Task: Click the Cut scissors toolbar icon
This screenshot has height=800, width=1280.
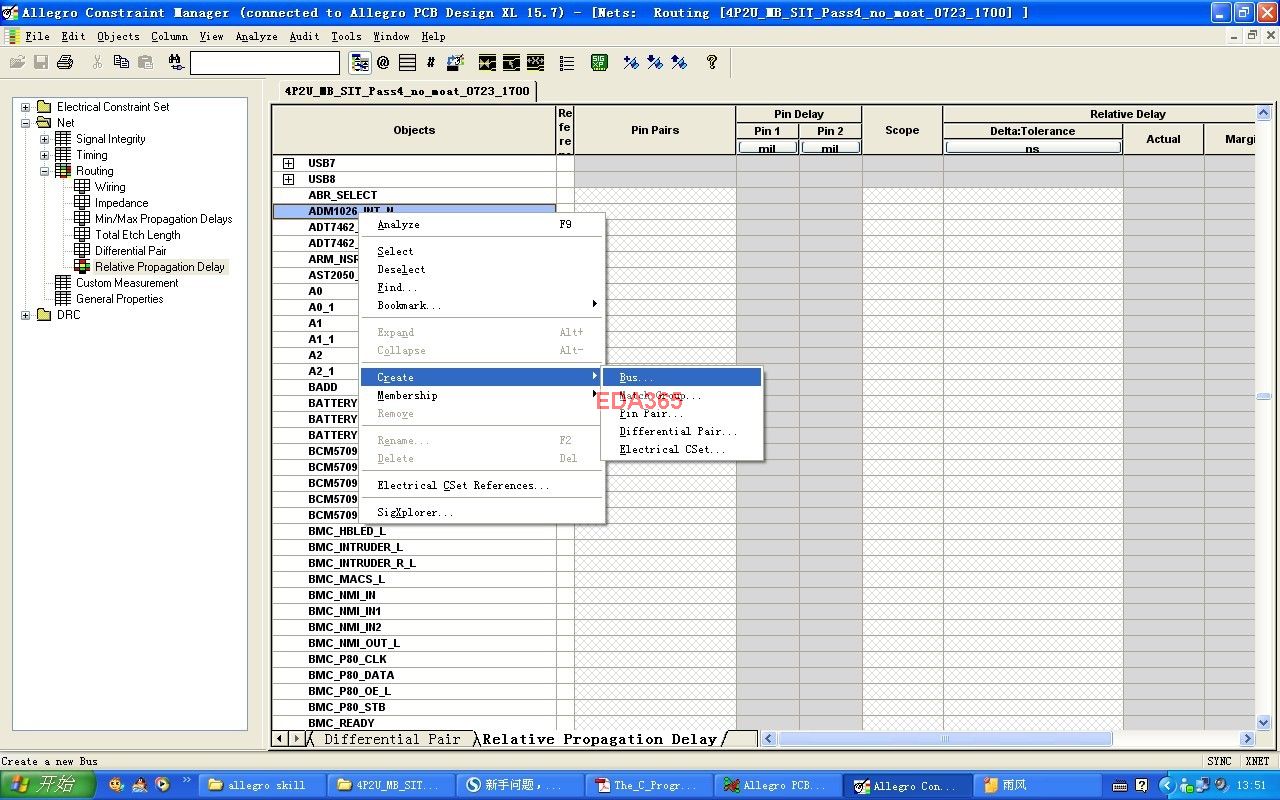Action: tap(97, 62)
